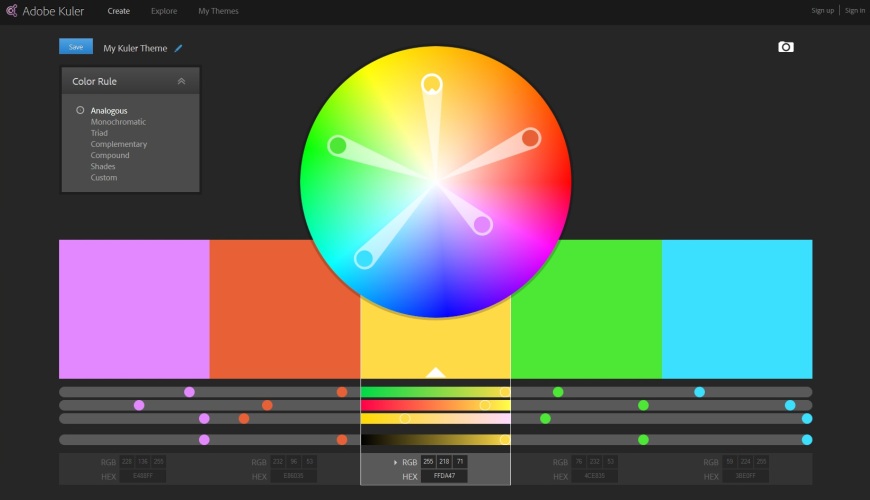Screen dimensions: 870x500
Task: Select the orange-red handle on color wheel
Action: 530,138
